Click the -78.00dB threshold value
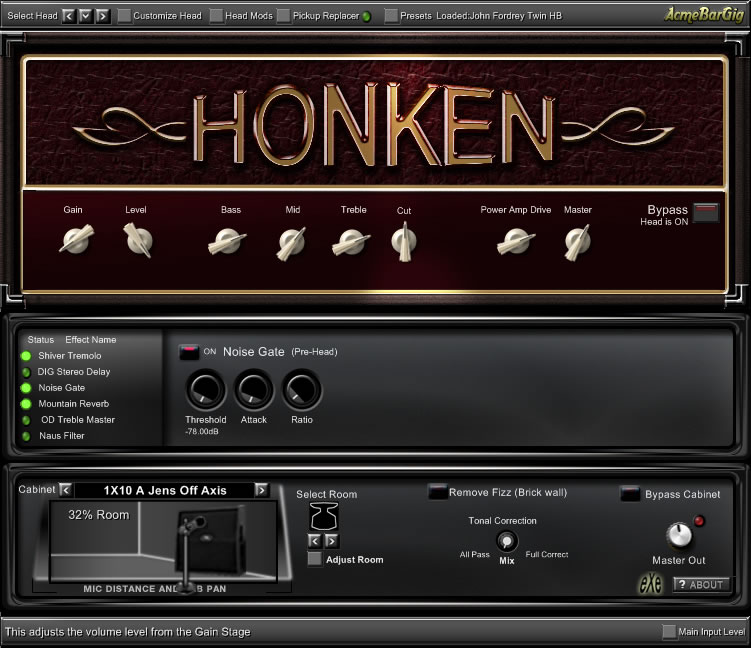Viewport: 751px width, 648px height. [202, 432]
